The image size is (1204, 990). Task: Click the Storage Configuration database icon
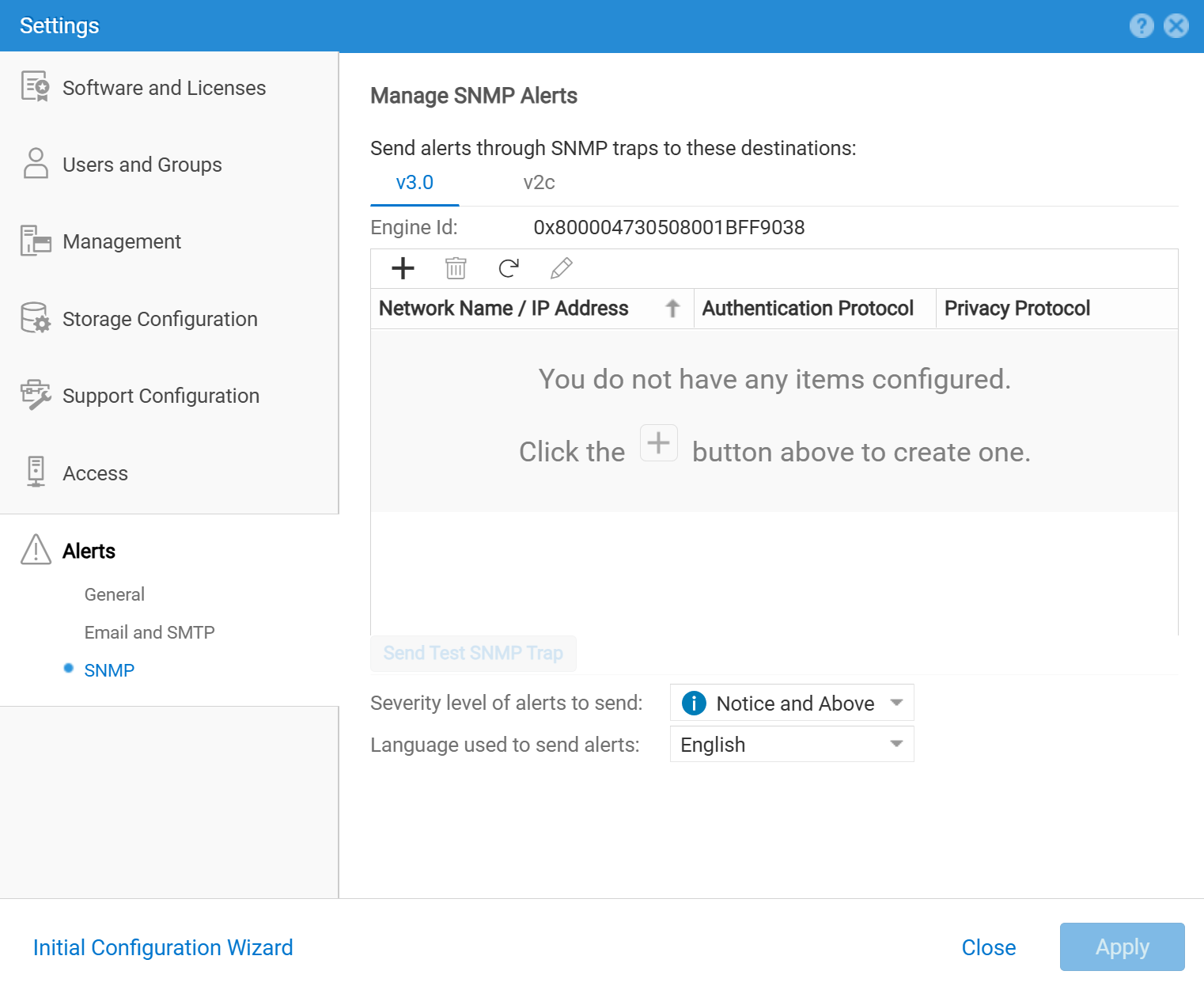(36, 318)
